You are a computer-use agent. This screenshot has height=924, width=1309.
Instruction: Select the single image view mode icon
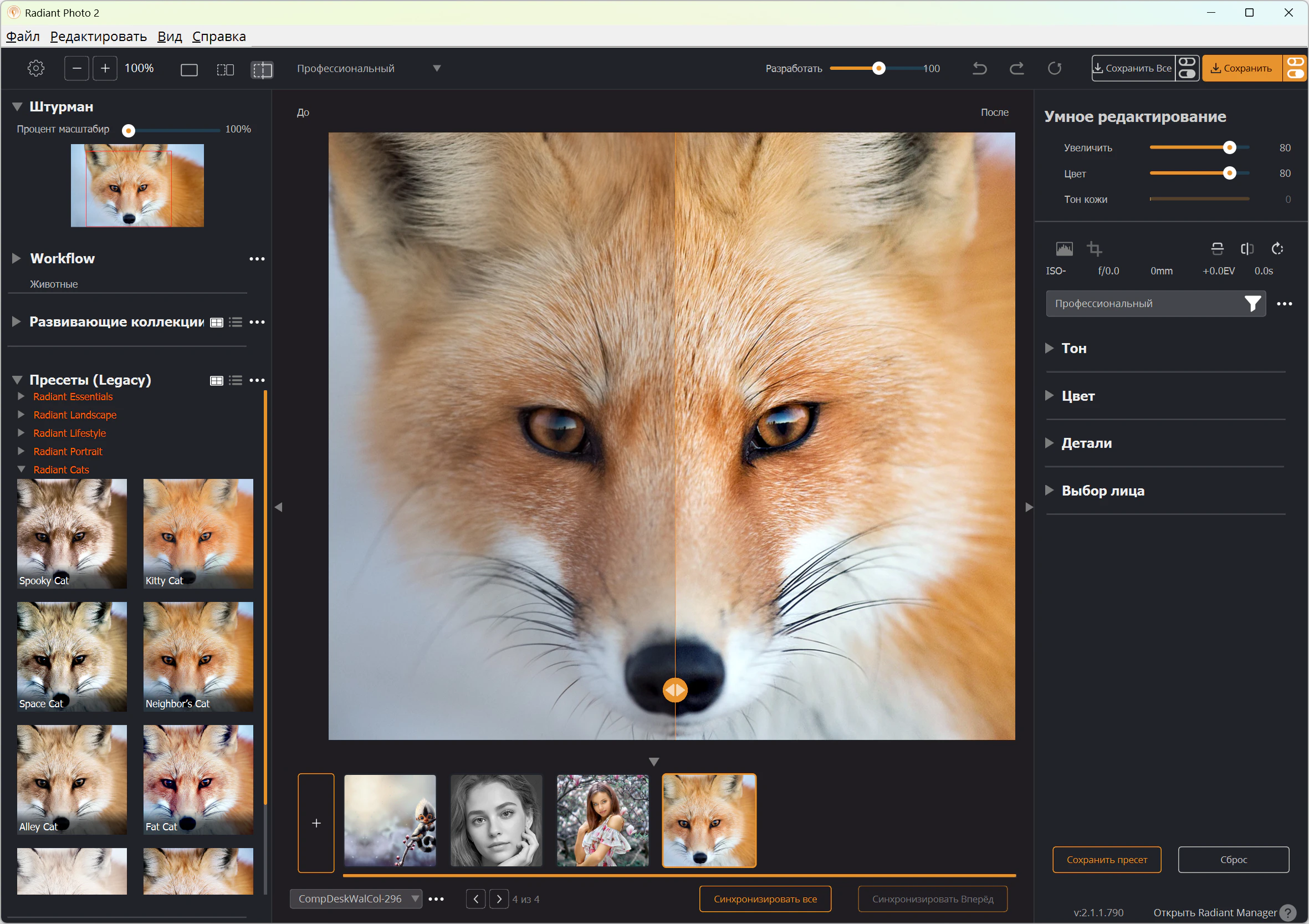click(x=189, y=70)
